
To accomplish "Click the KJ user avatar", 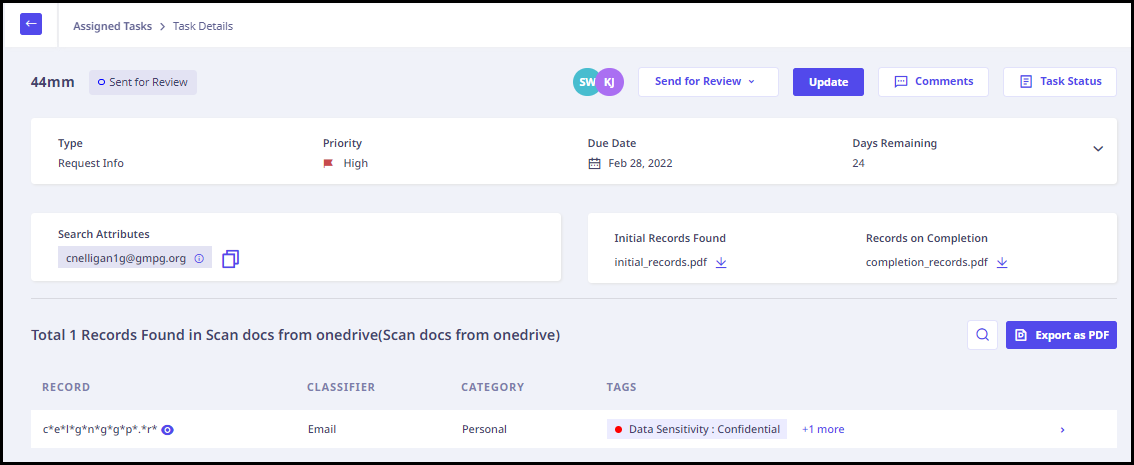I will pyautogui.click(x=610, y=82).
